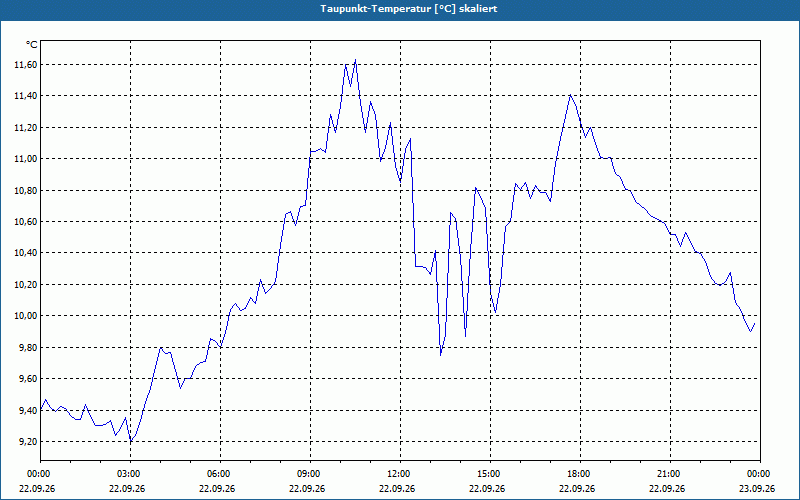Click the 11,00 y-axis label
800x500 pixels.
click(26, 159)
